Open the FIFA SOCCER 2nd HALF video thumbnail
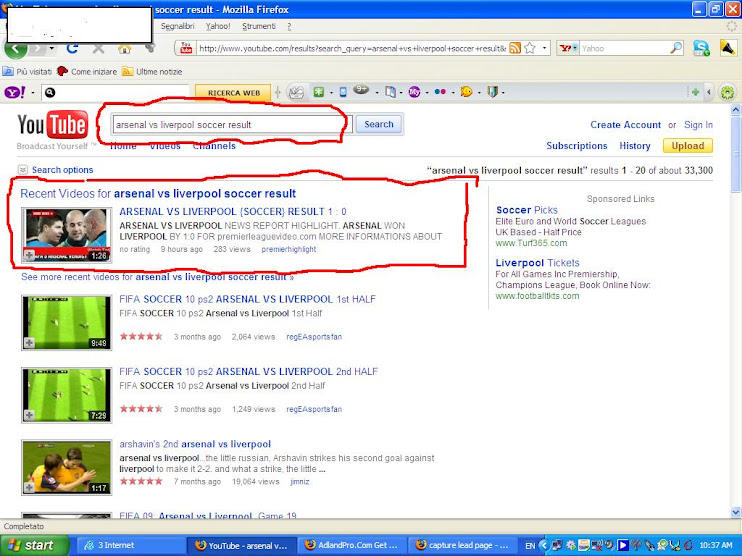 (66, 395)
